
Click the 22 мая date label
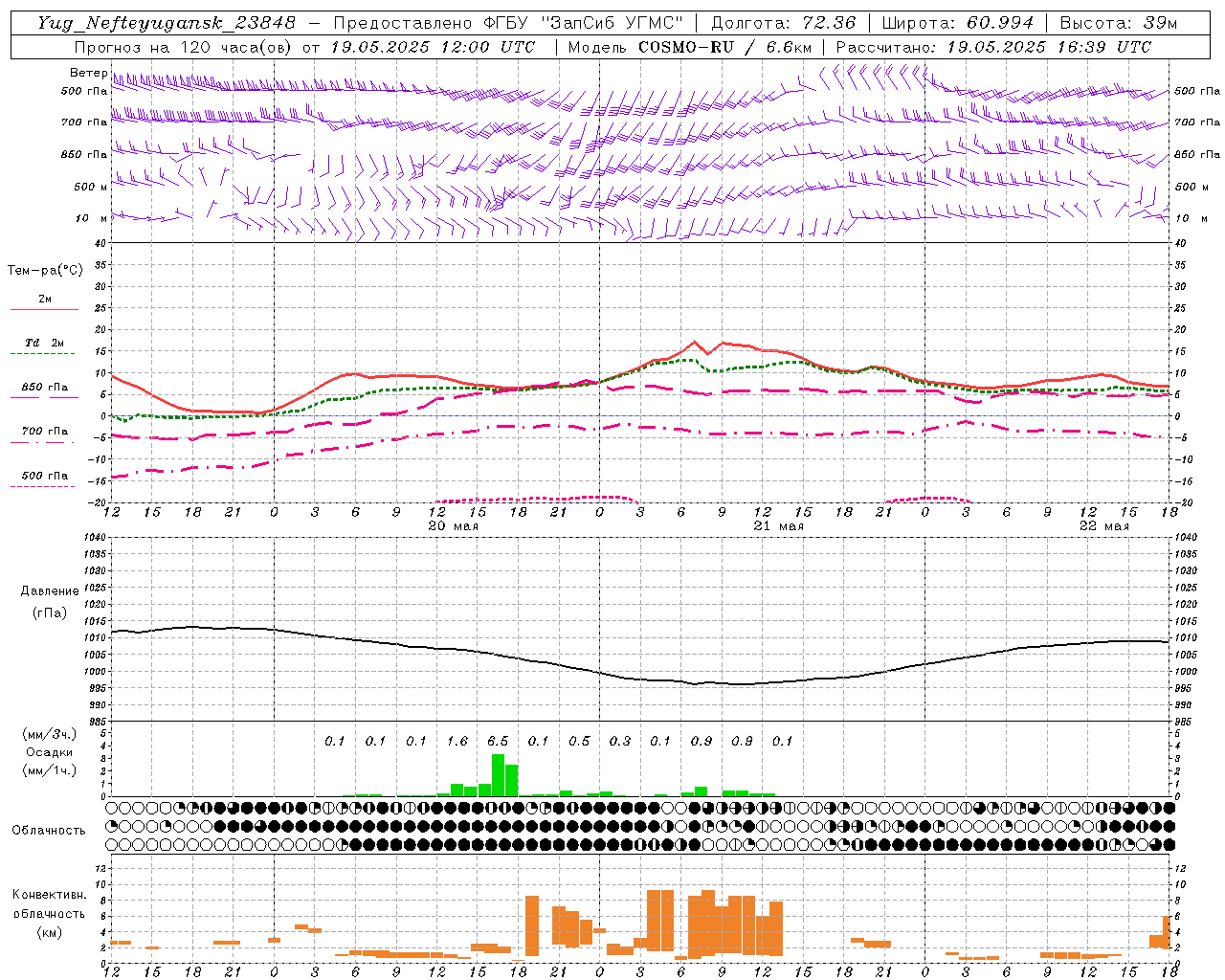[1104, 526]
